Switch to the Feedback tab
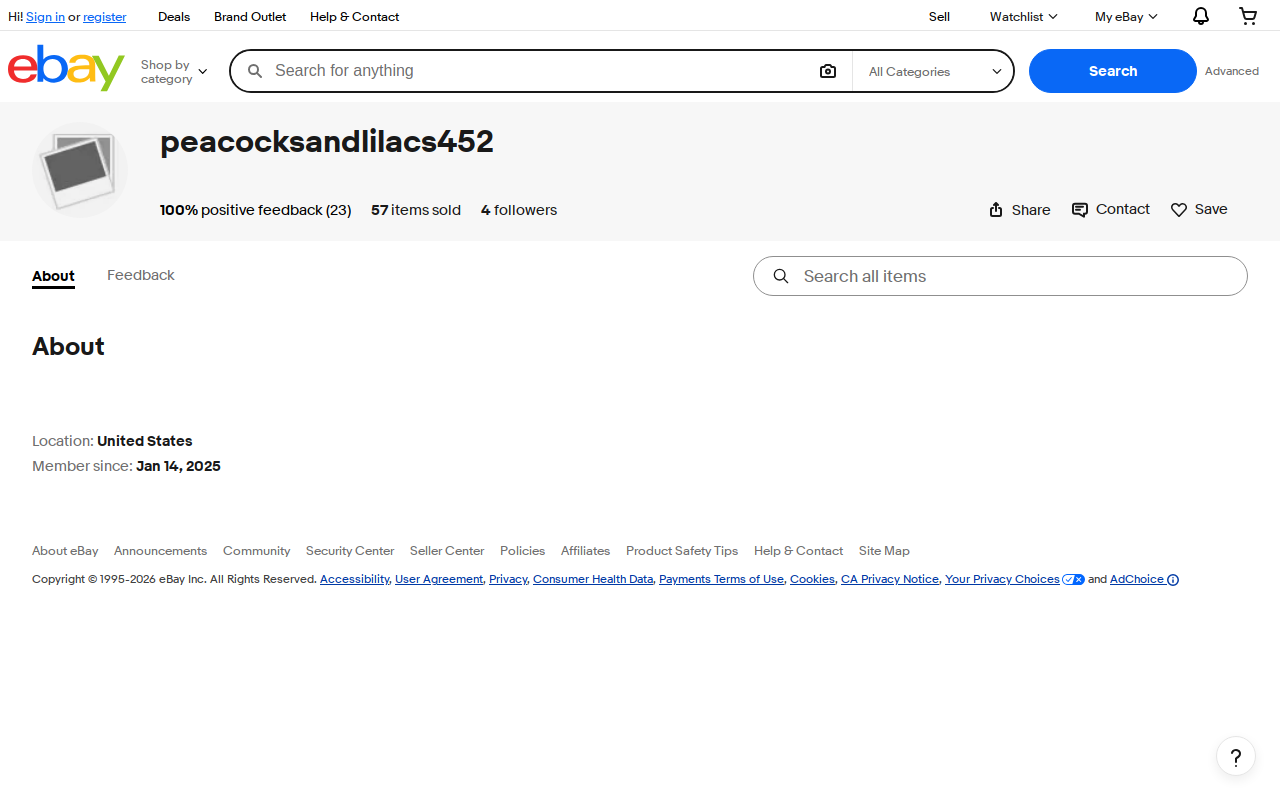 [141, 275]
